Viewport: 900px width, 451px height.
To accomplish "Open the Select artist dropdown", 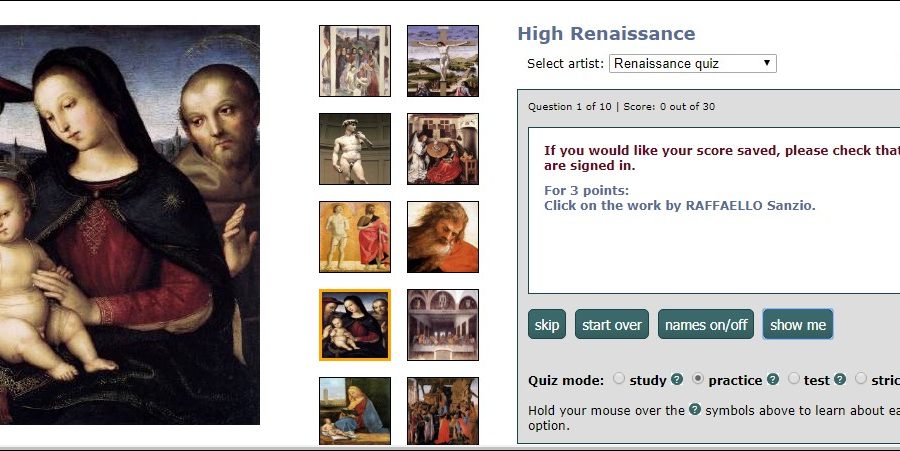I will (692, 64).
